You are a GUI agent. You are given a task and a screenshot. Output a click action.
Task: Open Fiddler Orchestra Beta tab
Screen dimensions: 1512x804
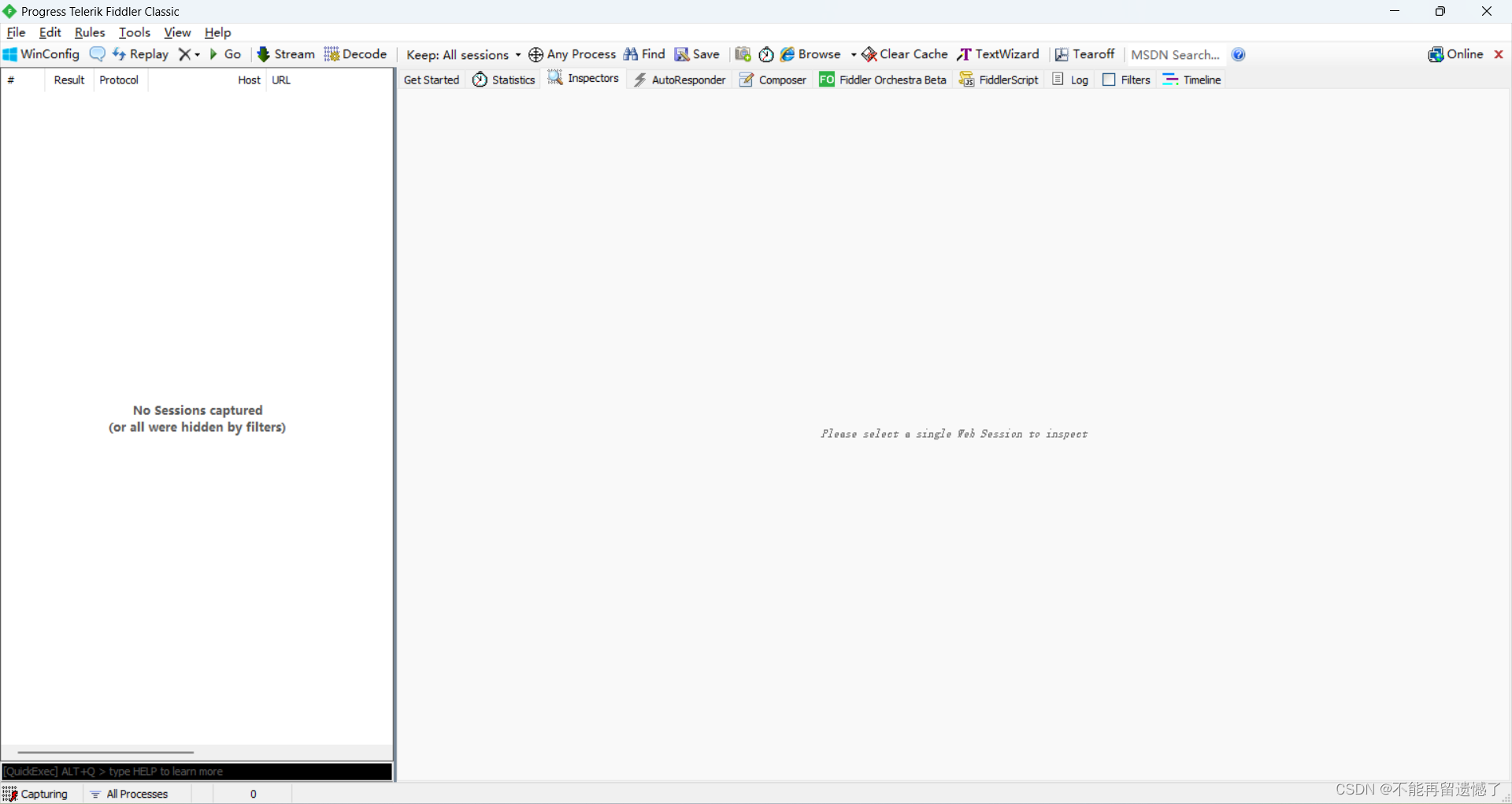(x=883, y=80)
